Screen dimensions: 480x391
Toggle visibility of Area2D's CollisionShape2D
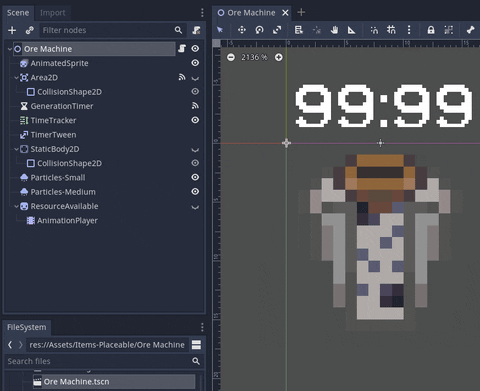[x=195, y=91]
